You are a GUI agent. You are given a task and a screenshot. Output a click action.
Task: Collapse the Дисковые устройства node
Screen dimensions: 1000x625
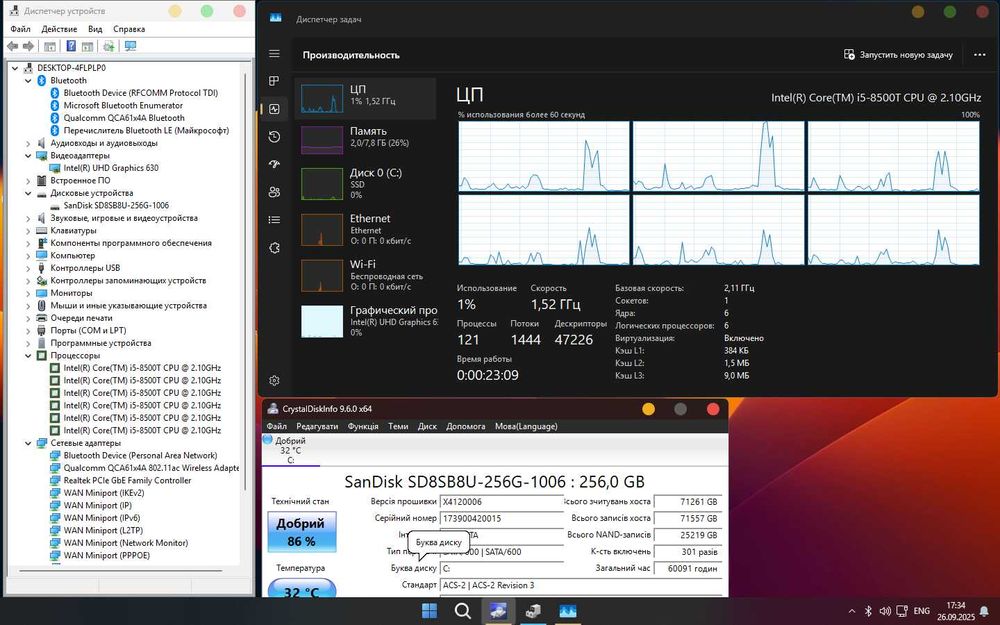point(28,193)
